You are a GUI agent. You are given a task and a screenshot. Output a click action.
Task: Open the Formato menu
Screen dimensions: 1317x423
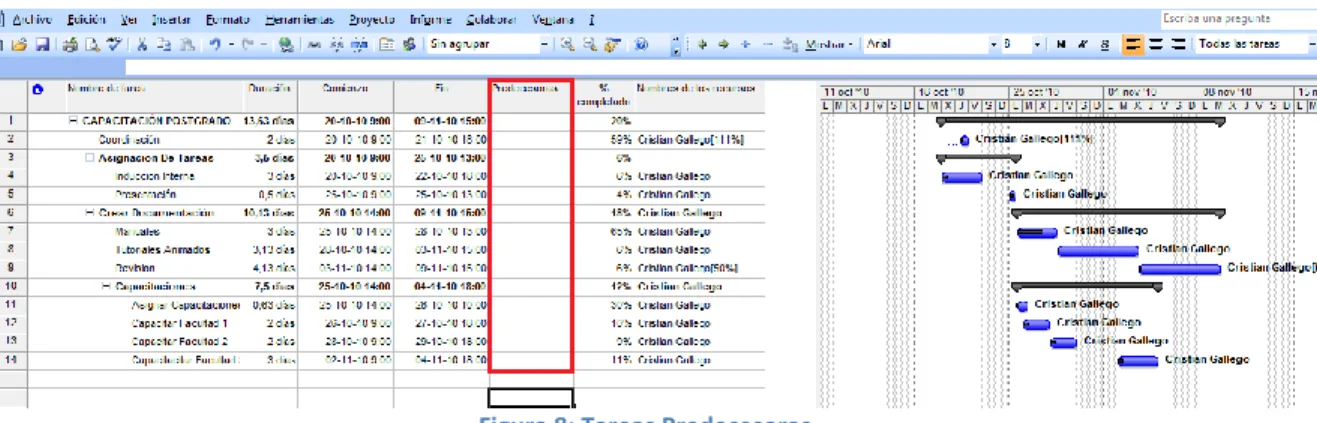click(x=228, y=19)
